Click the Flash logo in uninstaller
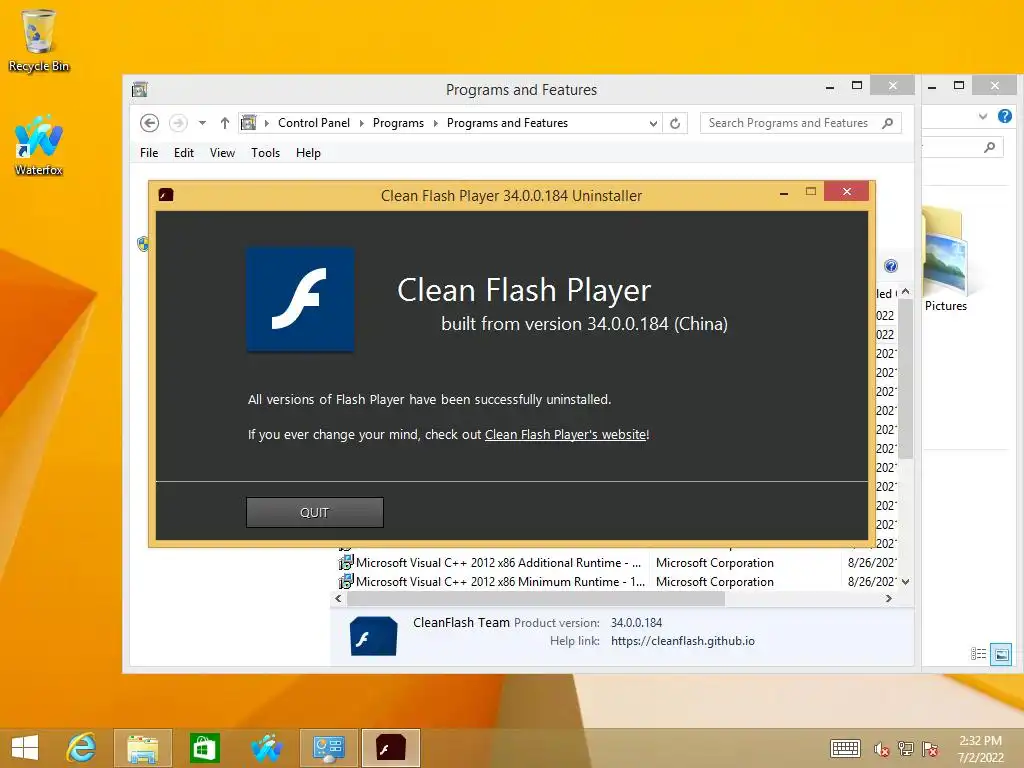This screenshot has width=1024, height=768. tap(300, 299)
